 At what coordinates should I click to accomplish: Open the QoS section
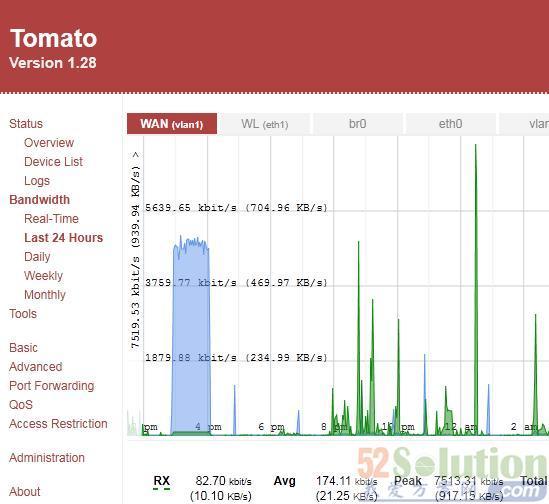21,405
